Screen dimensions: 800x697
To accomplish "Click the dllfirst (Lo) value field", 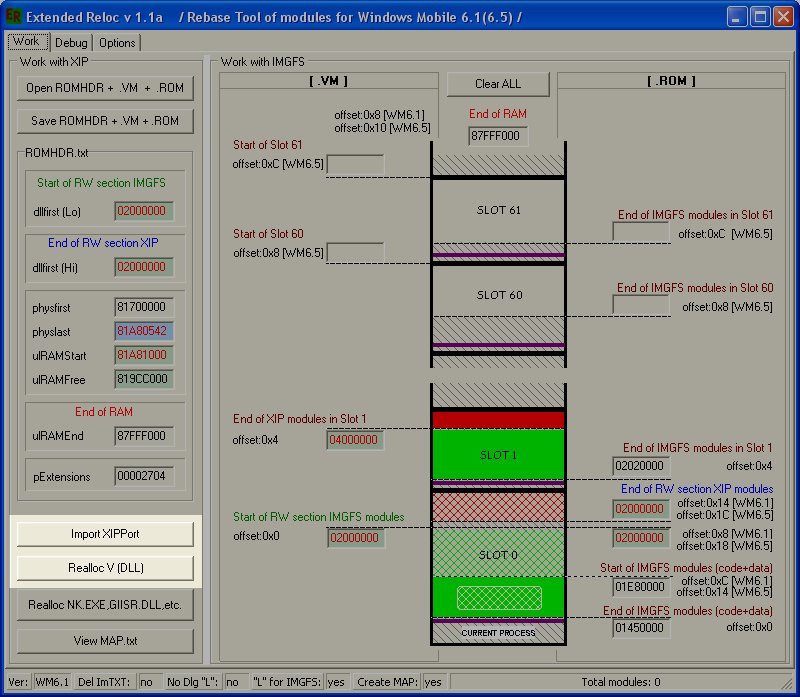I will coord(144,211).
